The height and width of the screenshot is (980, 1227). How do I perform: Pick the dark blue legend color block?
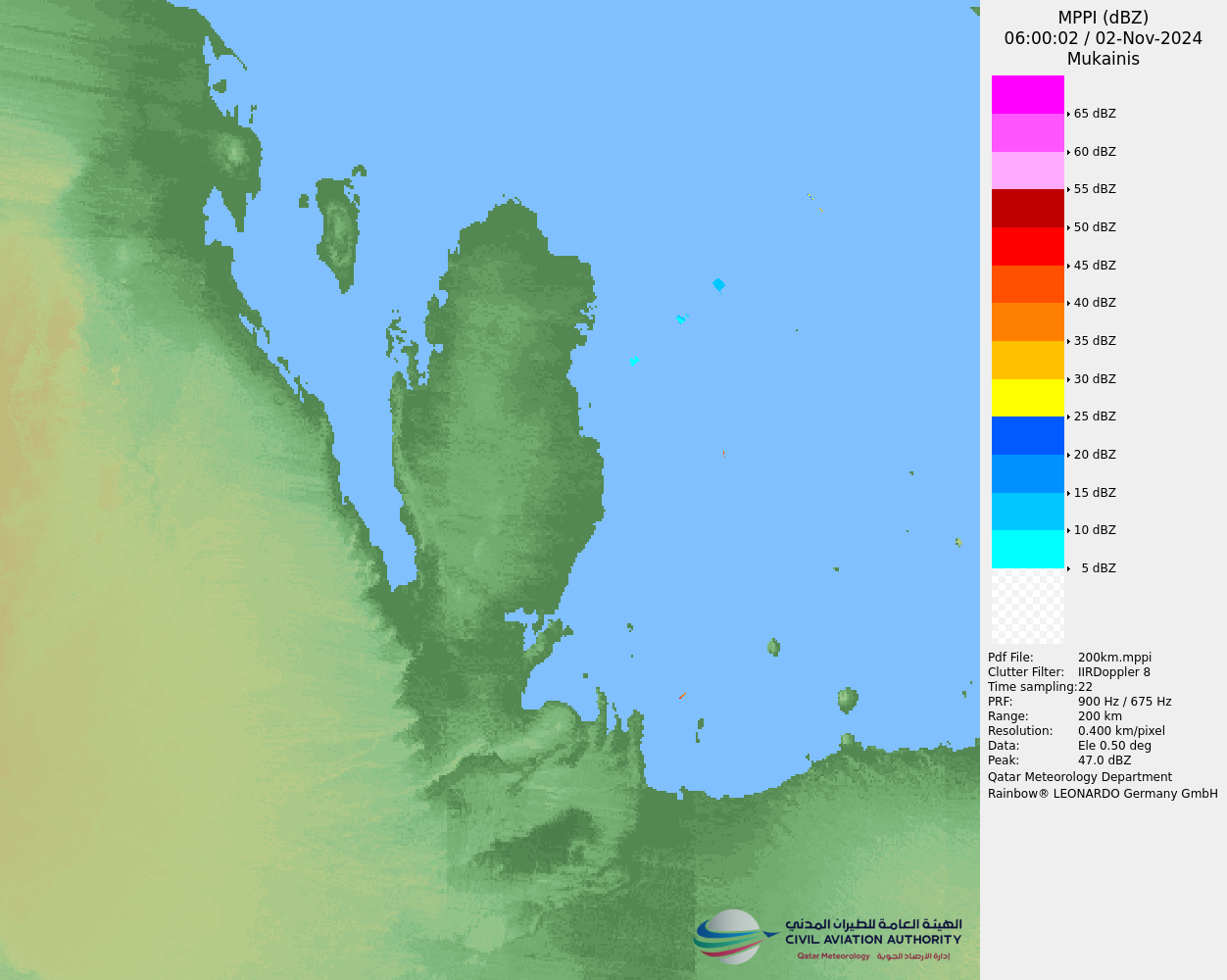pos(1027,435)
